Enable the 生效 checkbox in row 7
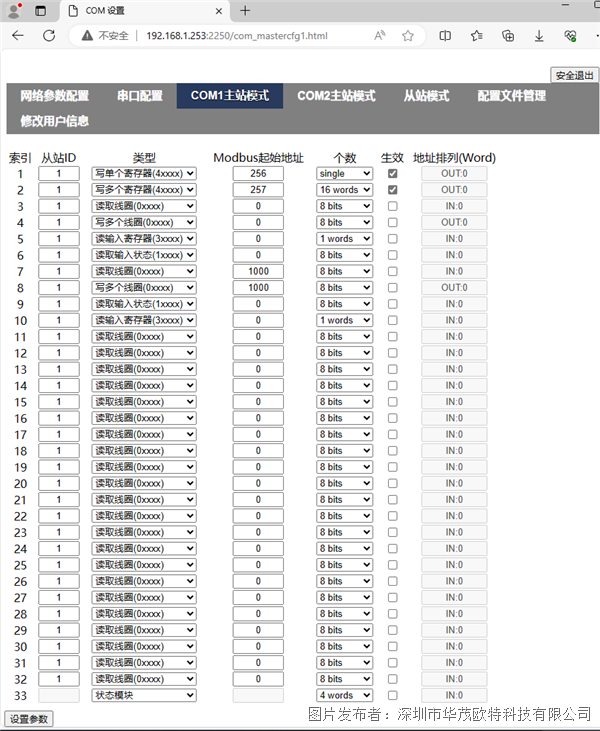The height and width of the screenshot is (731, 600). (x=393, y=271)
